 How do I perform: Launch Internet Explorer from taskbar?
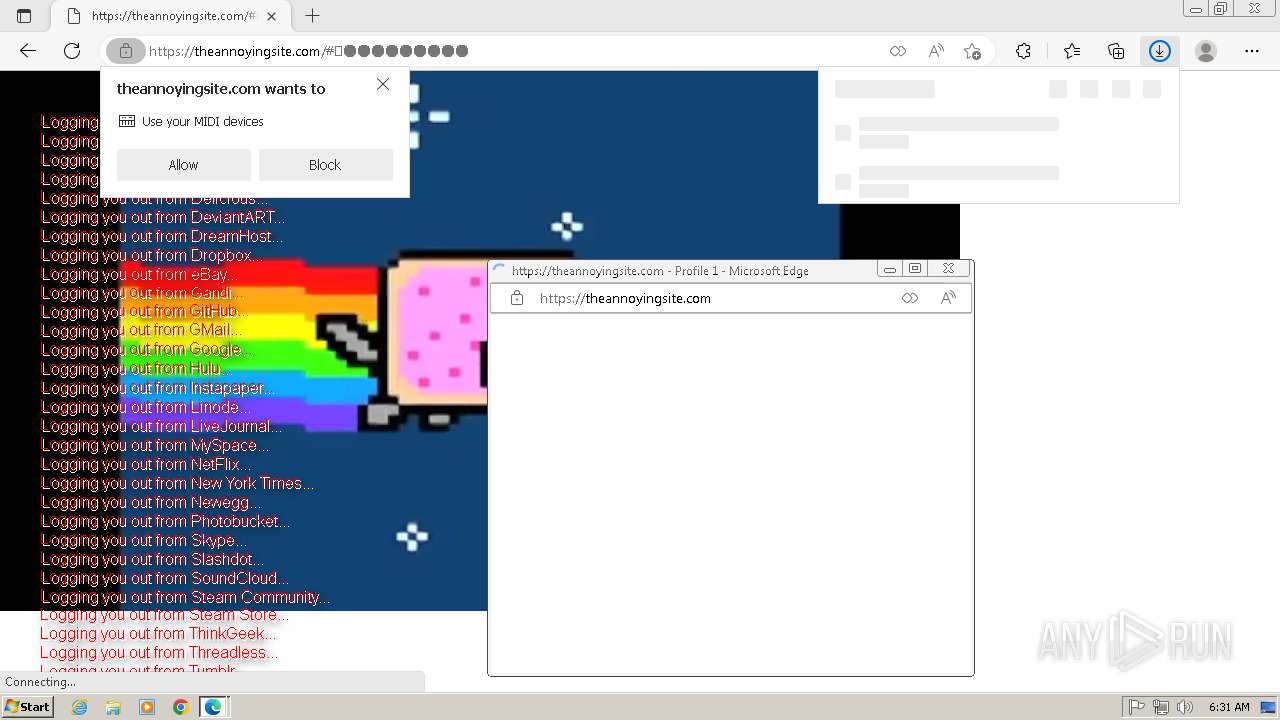(80, 707)
